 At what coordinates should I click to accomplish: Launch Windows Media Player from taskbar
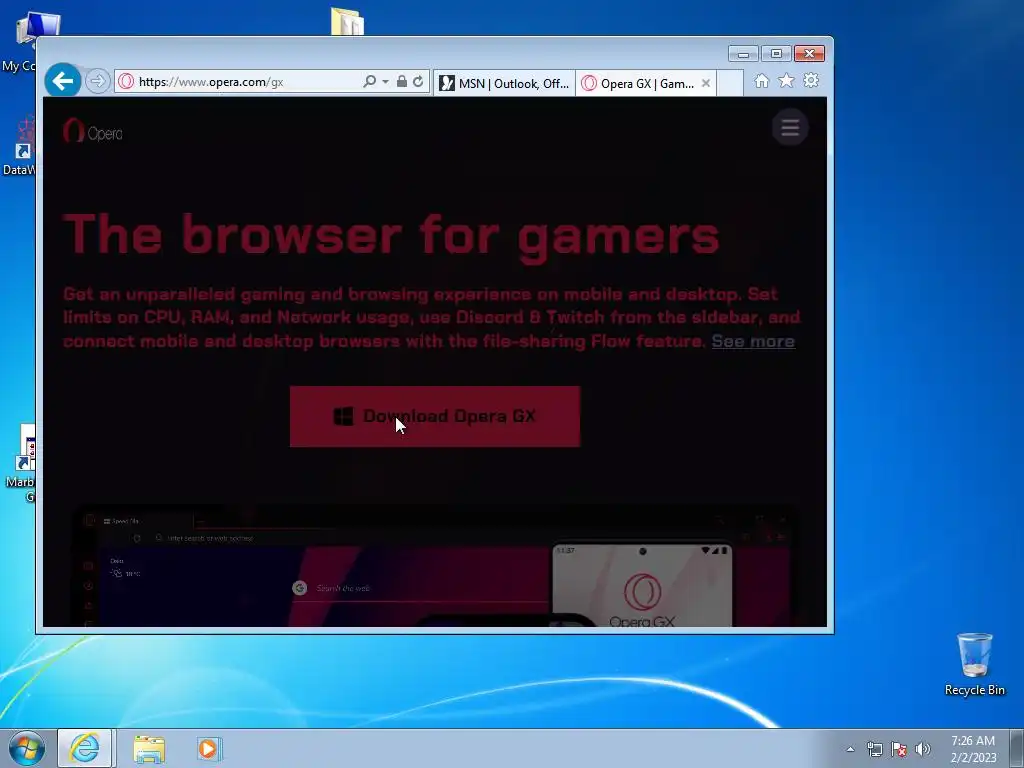[208, 748]
